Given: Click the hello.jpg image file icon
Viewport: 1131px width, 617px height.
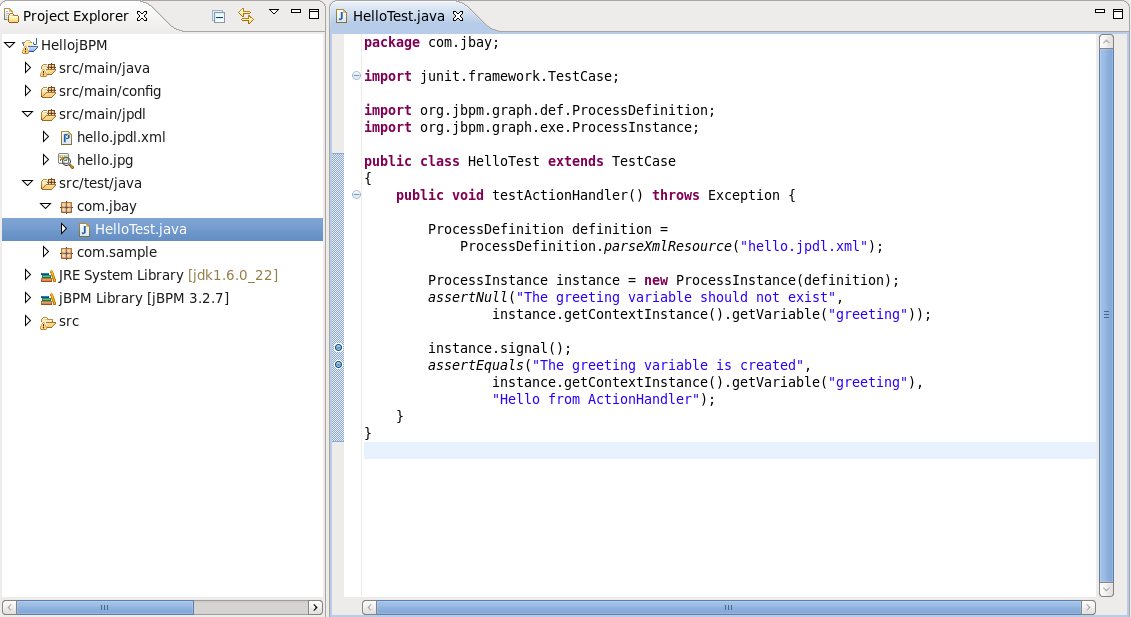Looking at the screenshot, I should [x=66, y=161].
